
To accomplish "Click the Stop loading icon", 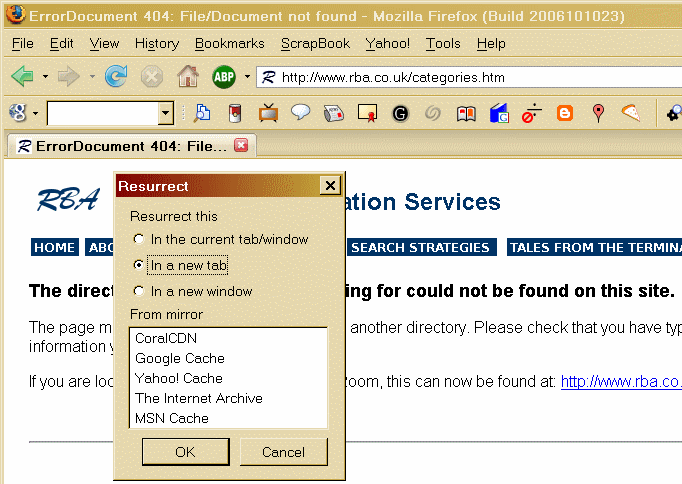I will click(x=152, y=77).
